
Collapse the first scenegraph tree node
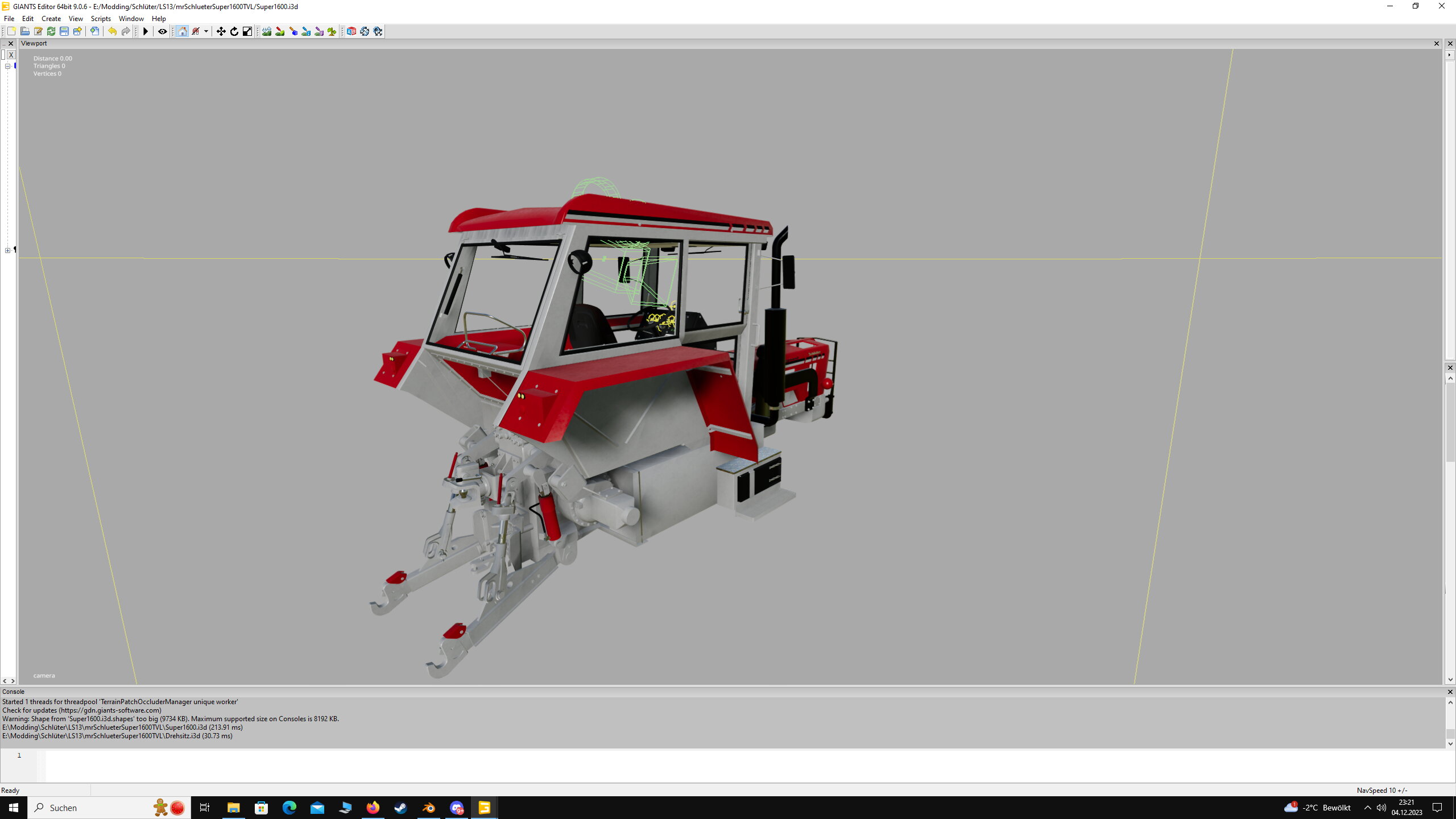(8, 66)
